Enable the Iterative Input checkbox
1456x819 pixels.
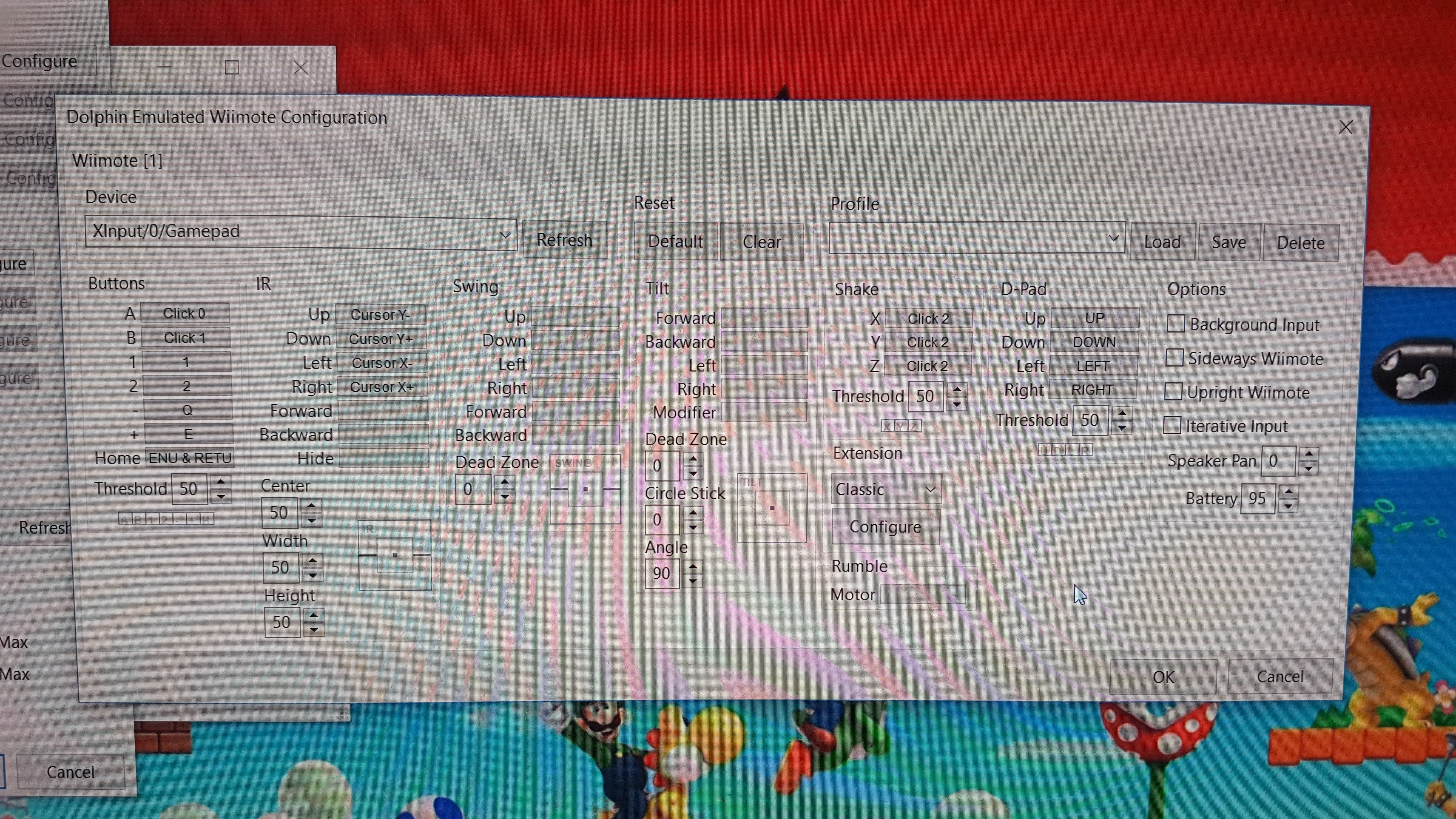tap(1172, 425)
